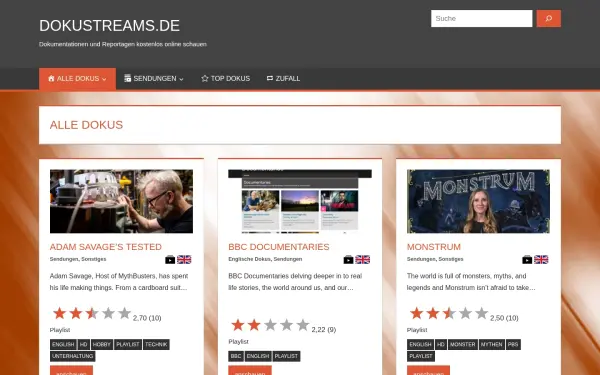Open Englische Dokus category under BBC Documentaries
This screenshot has width=600, height=375.
249,259
